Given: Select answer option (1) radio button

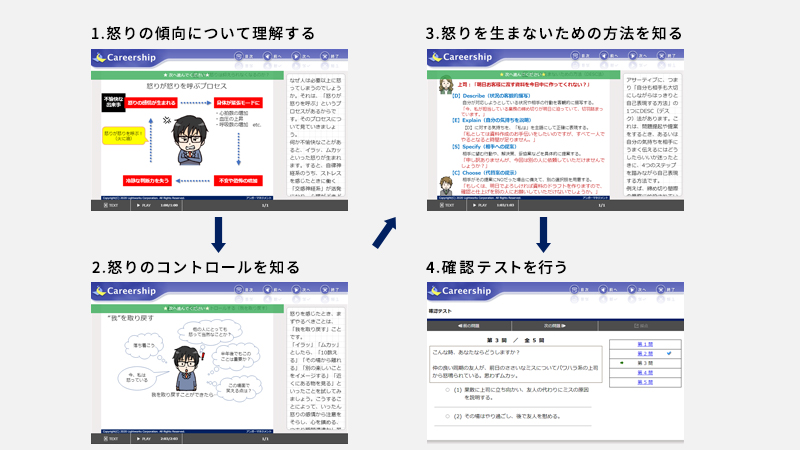Looking at the screenshot, I should (x=447, y=390).
